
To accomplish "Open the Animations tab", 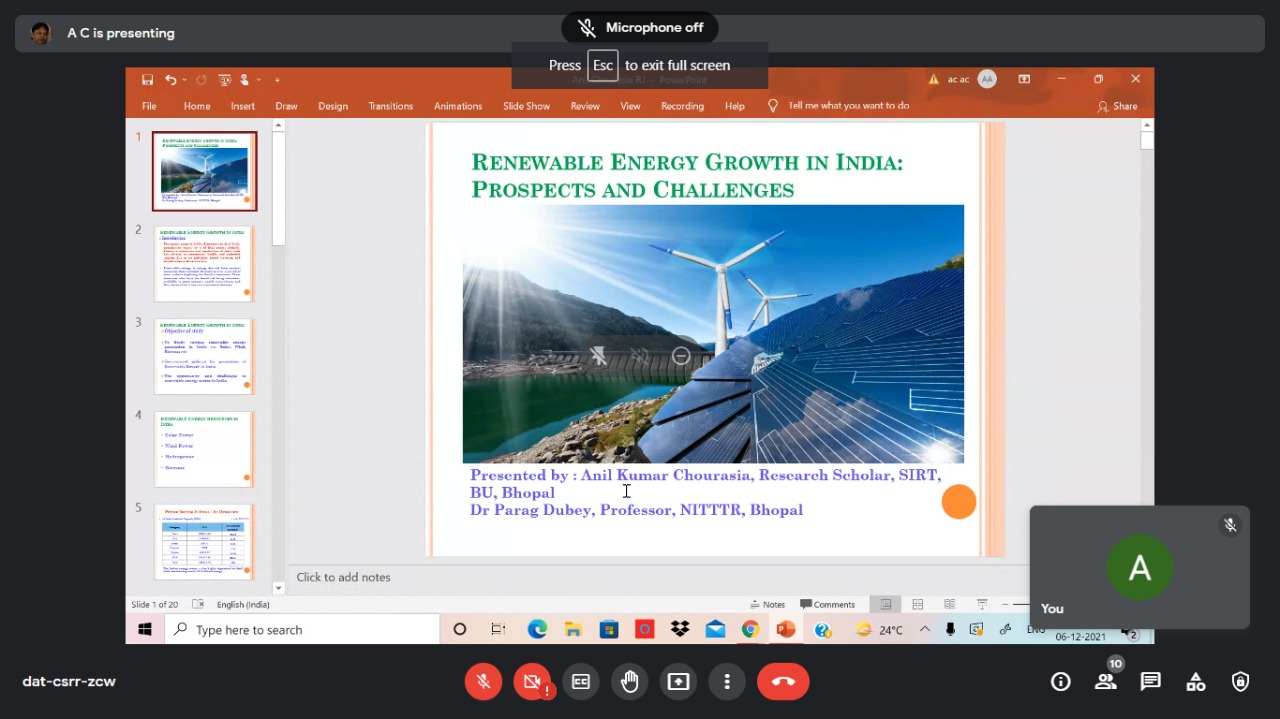I will coord(458,106).
